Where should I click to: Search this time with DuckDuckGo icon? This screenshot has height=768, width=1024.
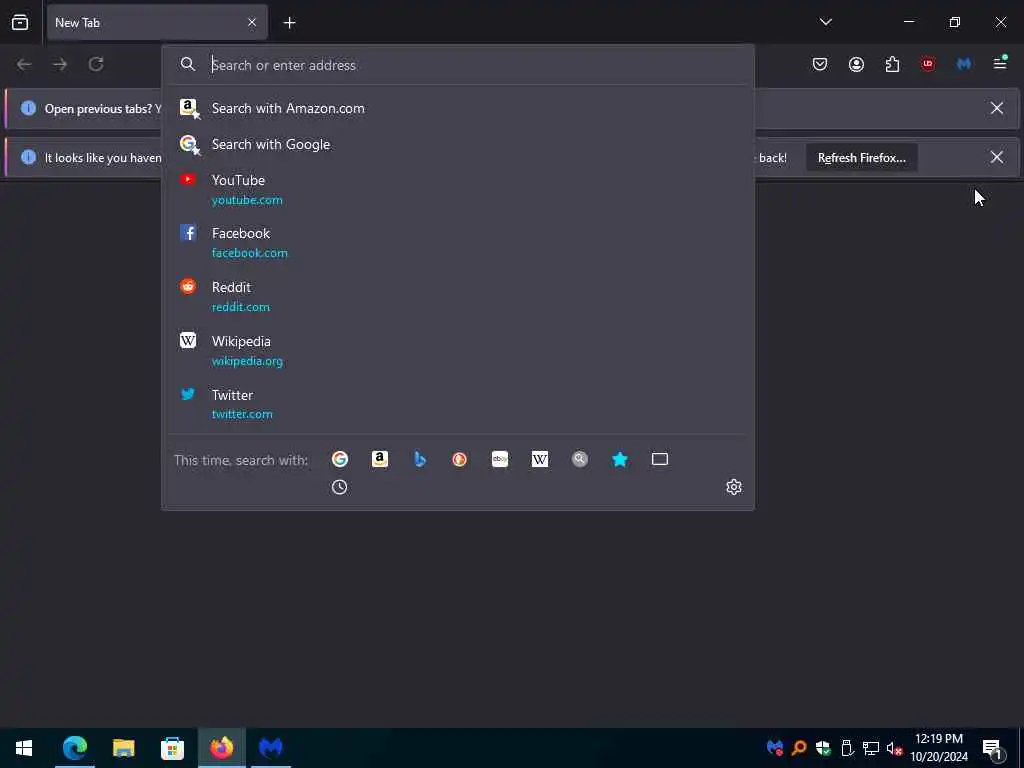tap(460, 459)
